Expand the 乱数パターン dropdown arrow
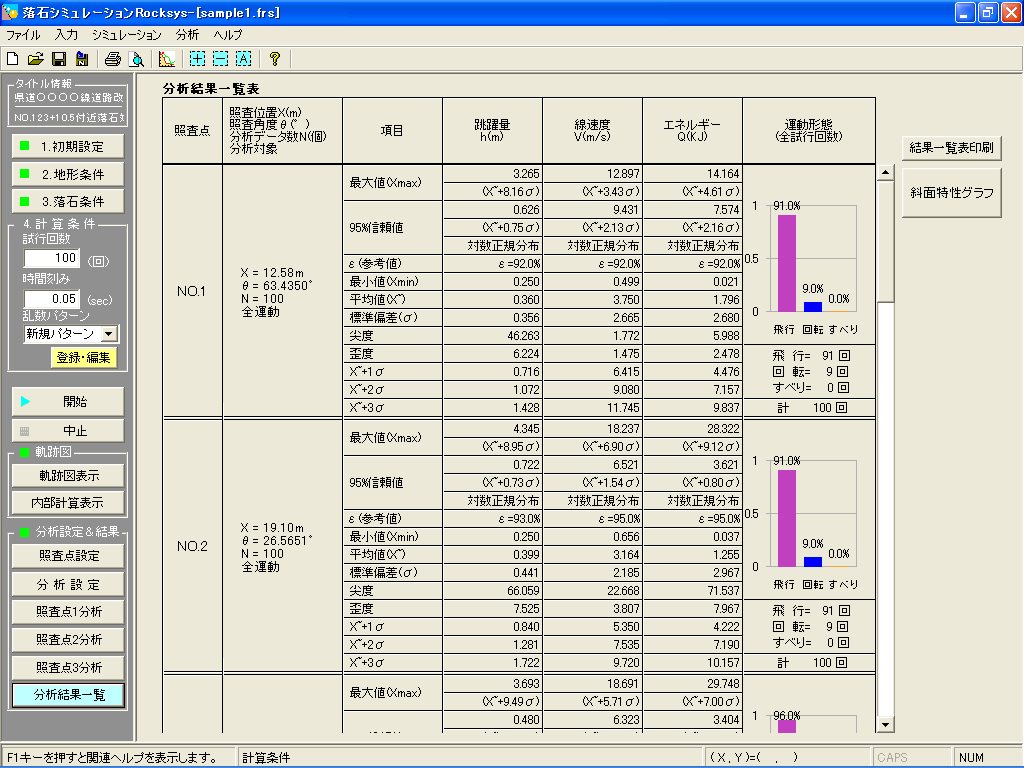Viewport: 1024px width, 768px height. [109, 334]
